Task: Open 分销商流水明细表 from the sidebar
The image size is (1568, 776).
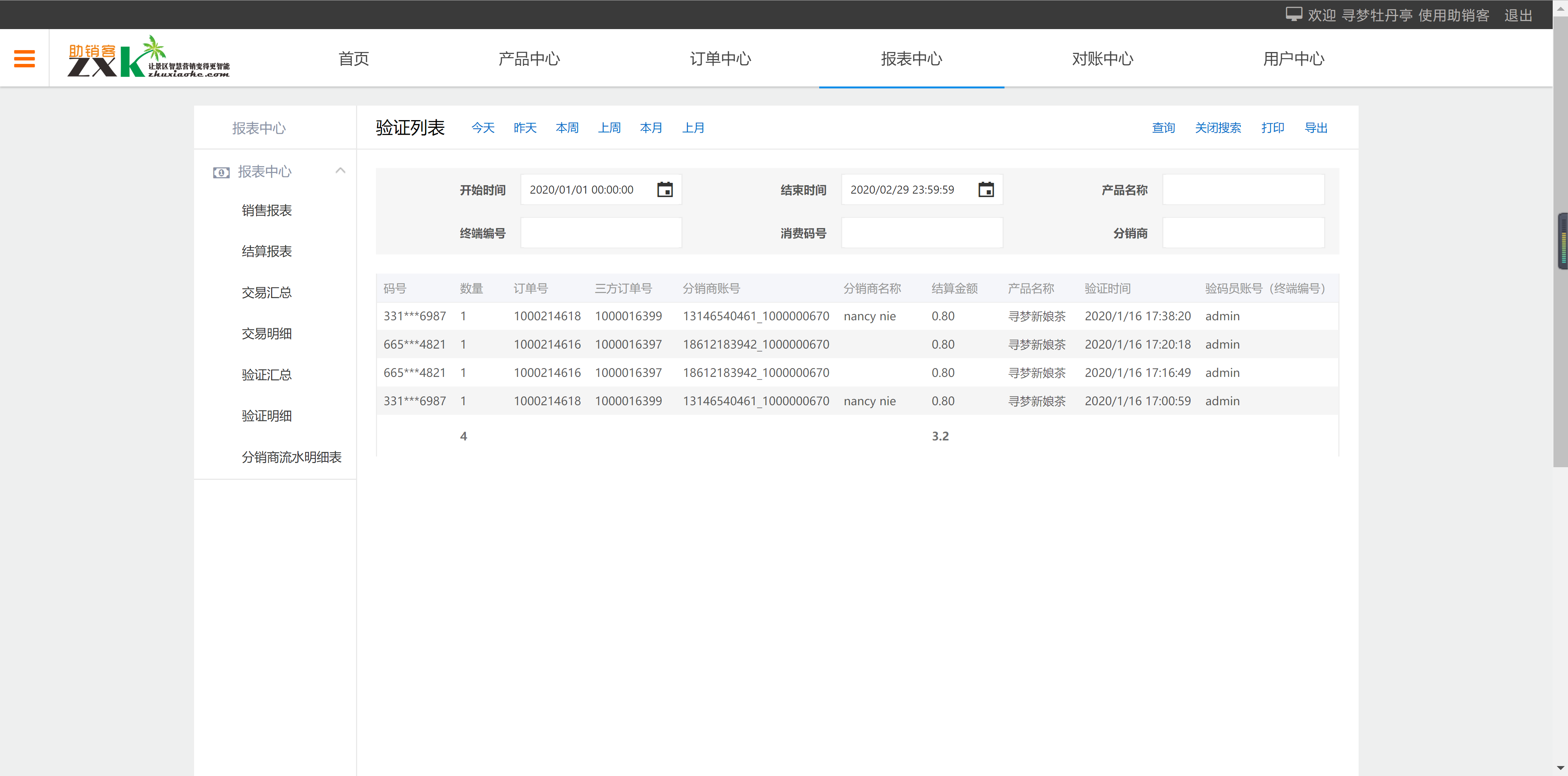Action: (x=291, y=457)
